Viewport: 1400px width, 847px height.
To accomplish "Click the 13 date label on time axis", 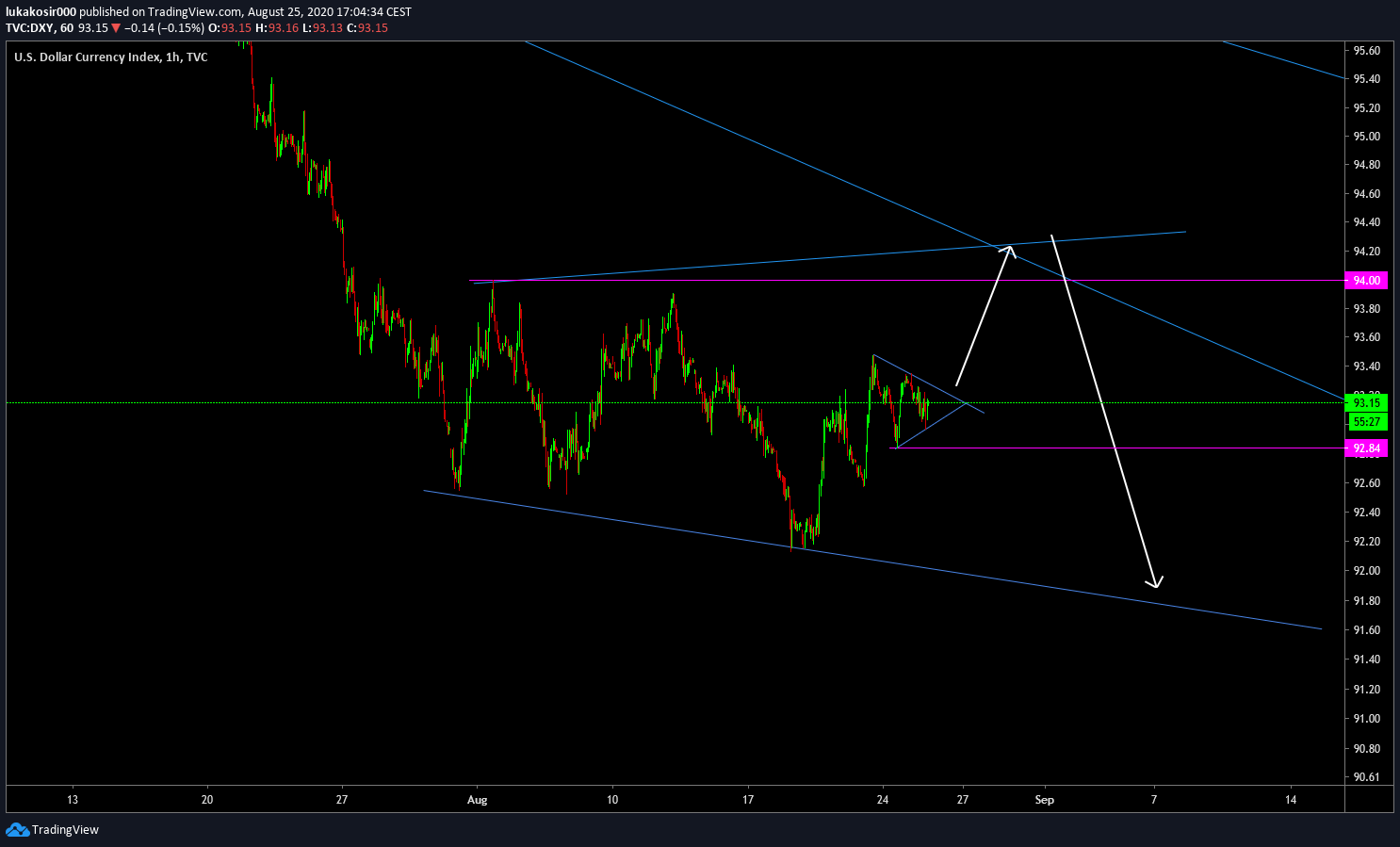I will tap(73, 800).
